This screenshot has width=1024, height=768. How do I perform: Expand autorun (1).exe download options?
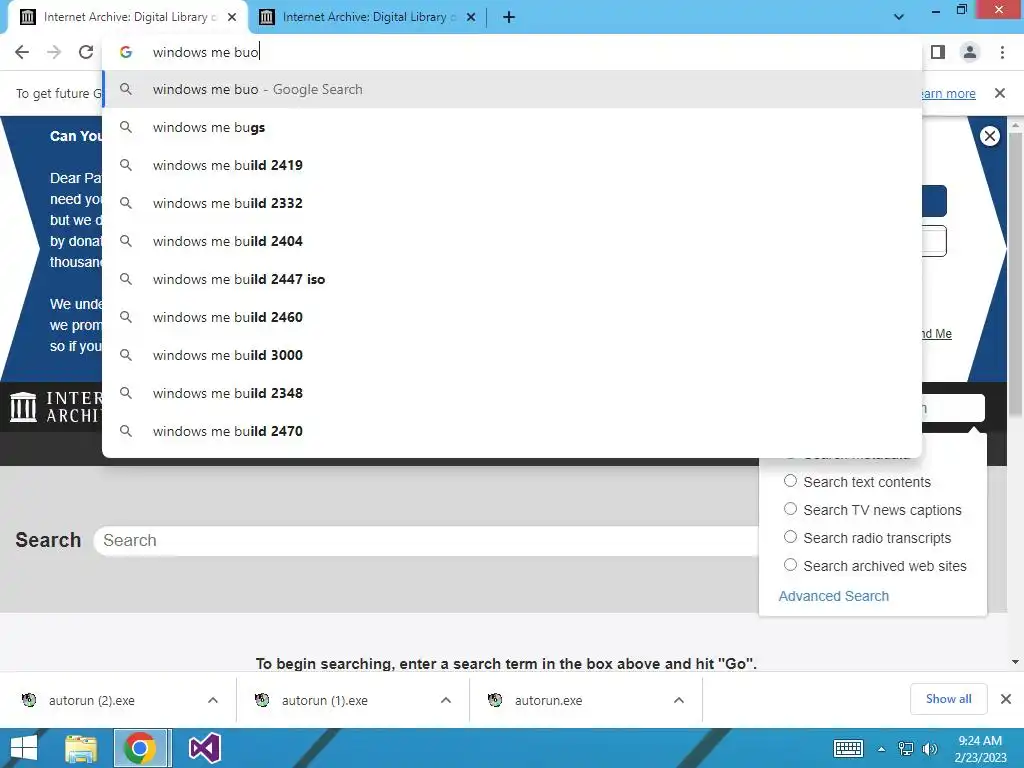tap(446, 700)
